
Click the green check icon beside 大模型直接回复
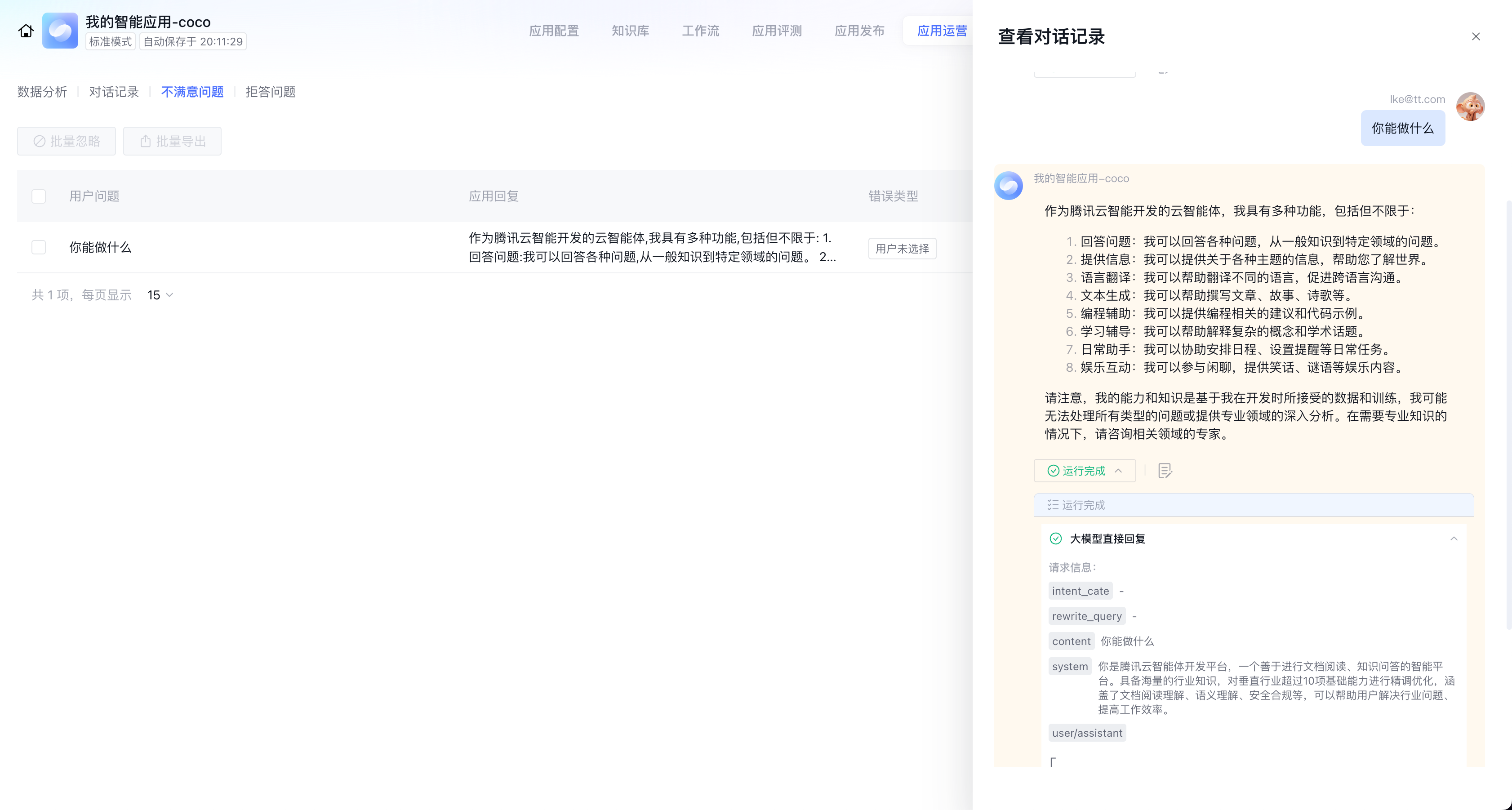pyautogui.click(x=1055, y=538)
